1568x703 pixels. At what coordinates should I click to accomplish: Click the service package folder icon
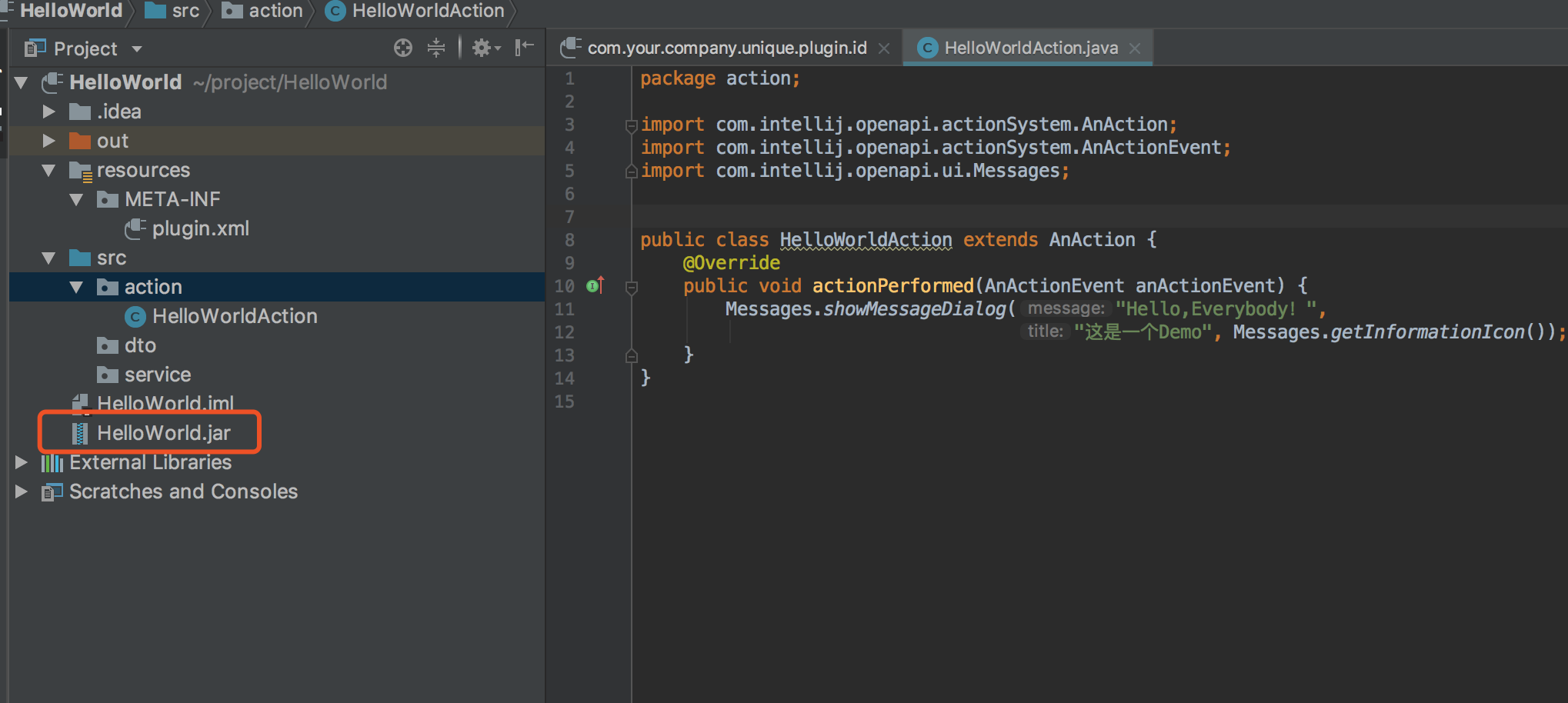[108, 375]
